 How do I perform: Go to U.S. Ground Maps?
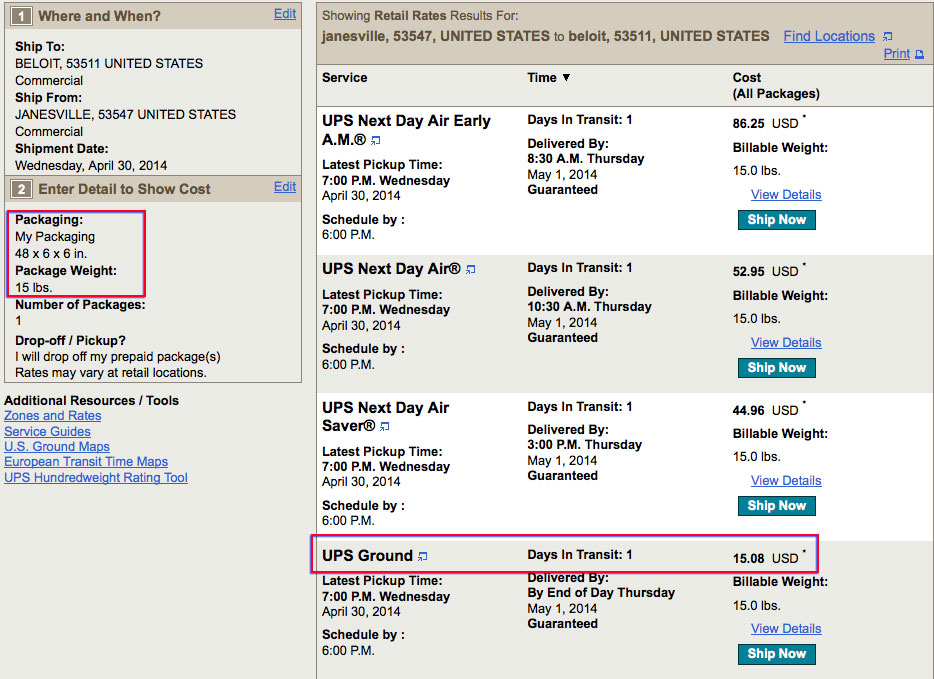point(57,446)
